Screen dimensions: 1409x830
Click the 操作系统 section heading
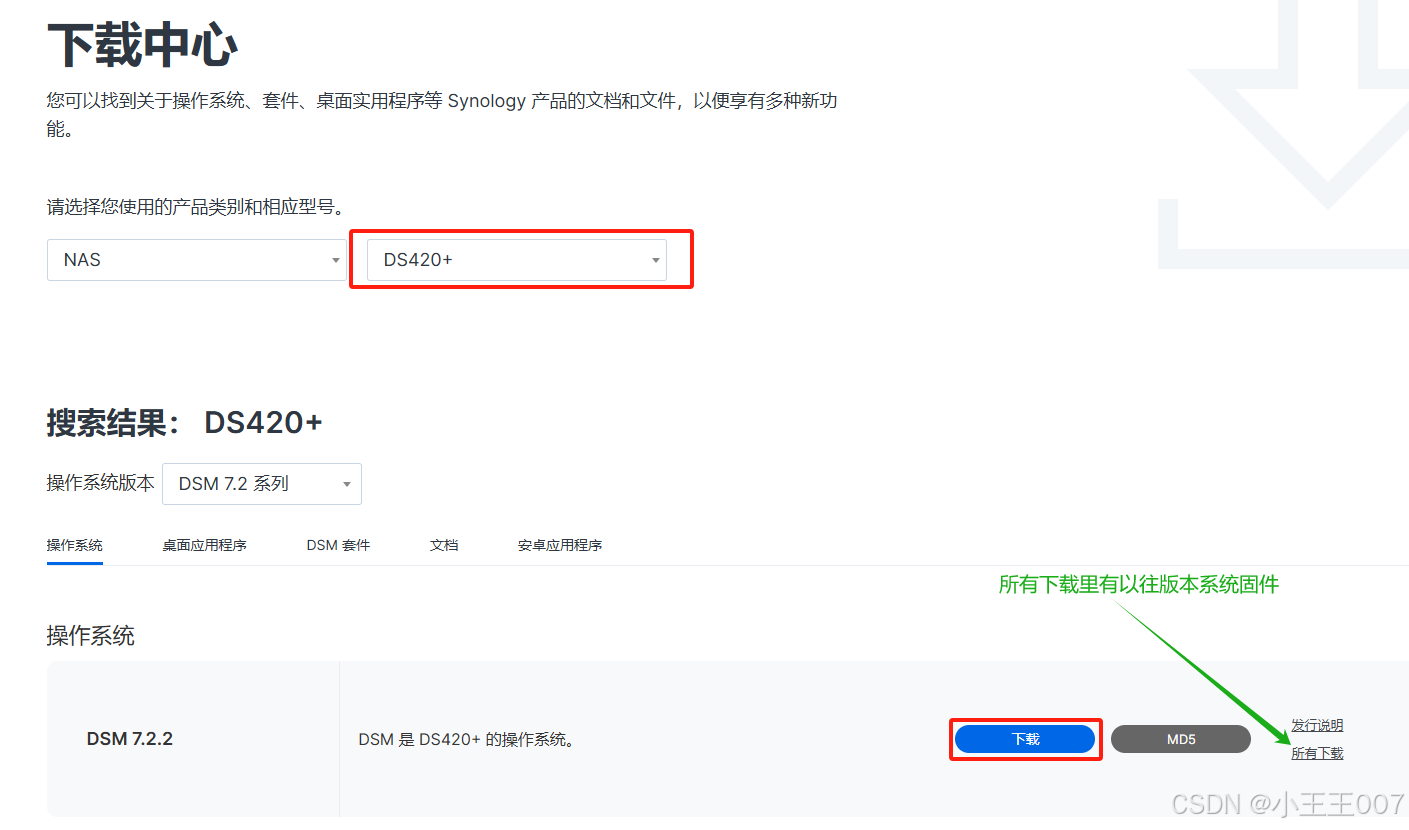(91, 635)
